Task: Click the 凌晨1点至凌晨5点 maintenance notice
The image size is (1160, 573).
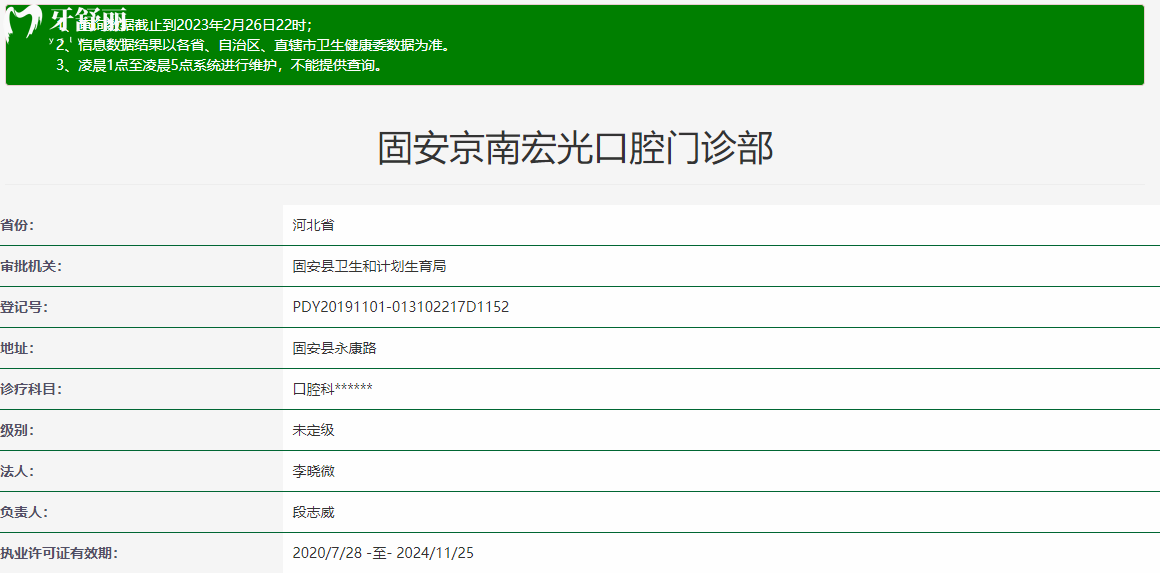Action: click(x=219, y=66)
